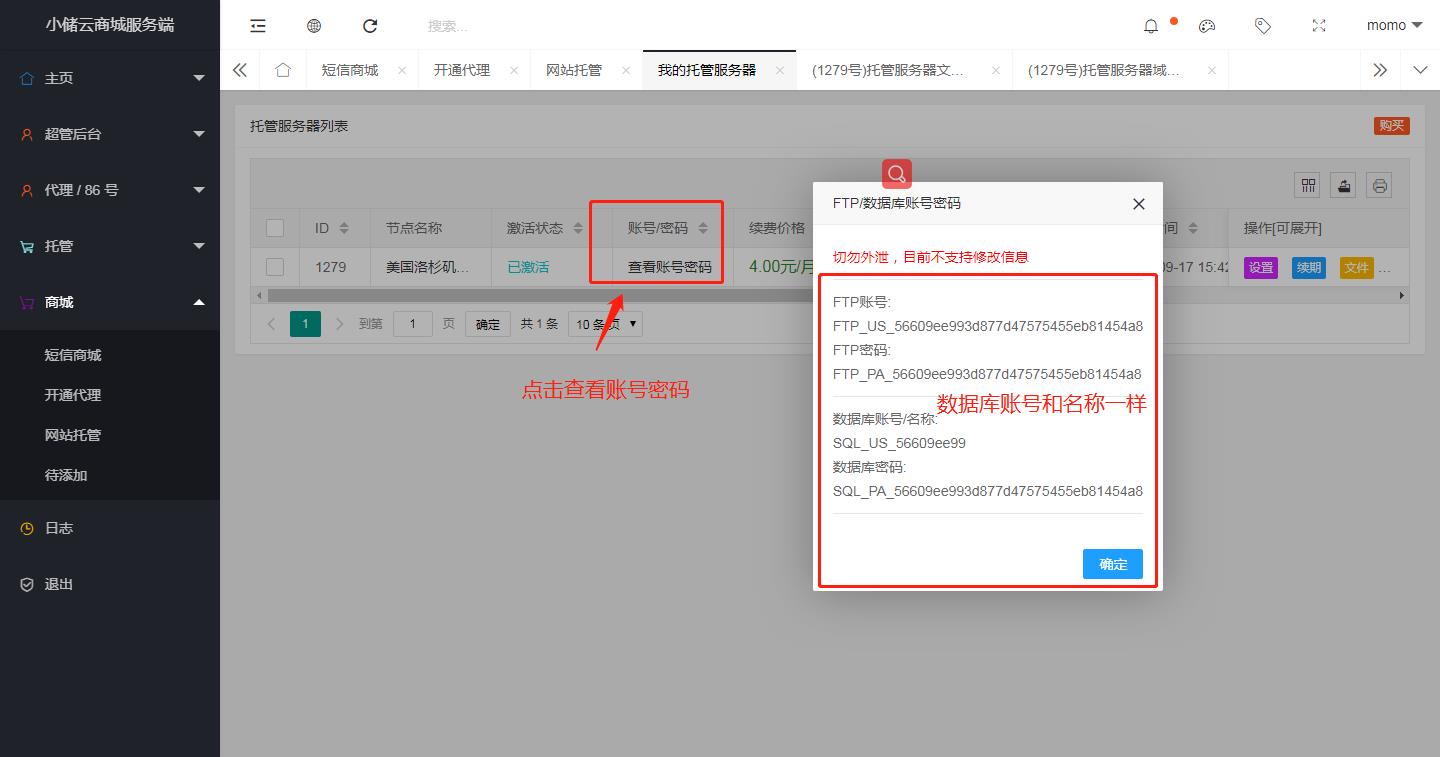Viewport: 1440px width, 757px height.
Task: Open the momo user dropdown
Action: coord(1394,26)
